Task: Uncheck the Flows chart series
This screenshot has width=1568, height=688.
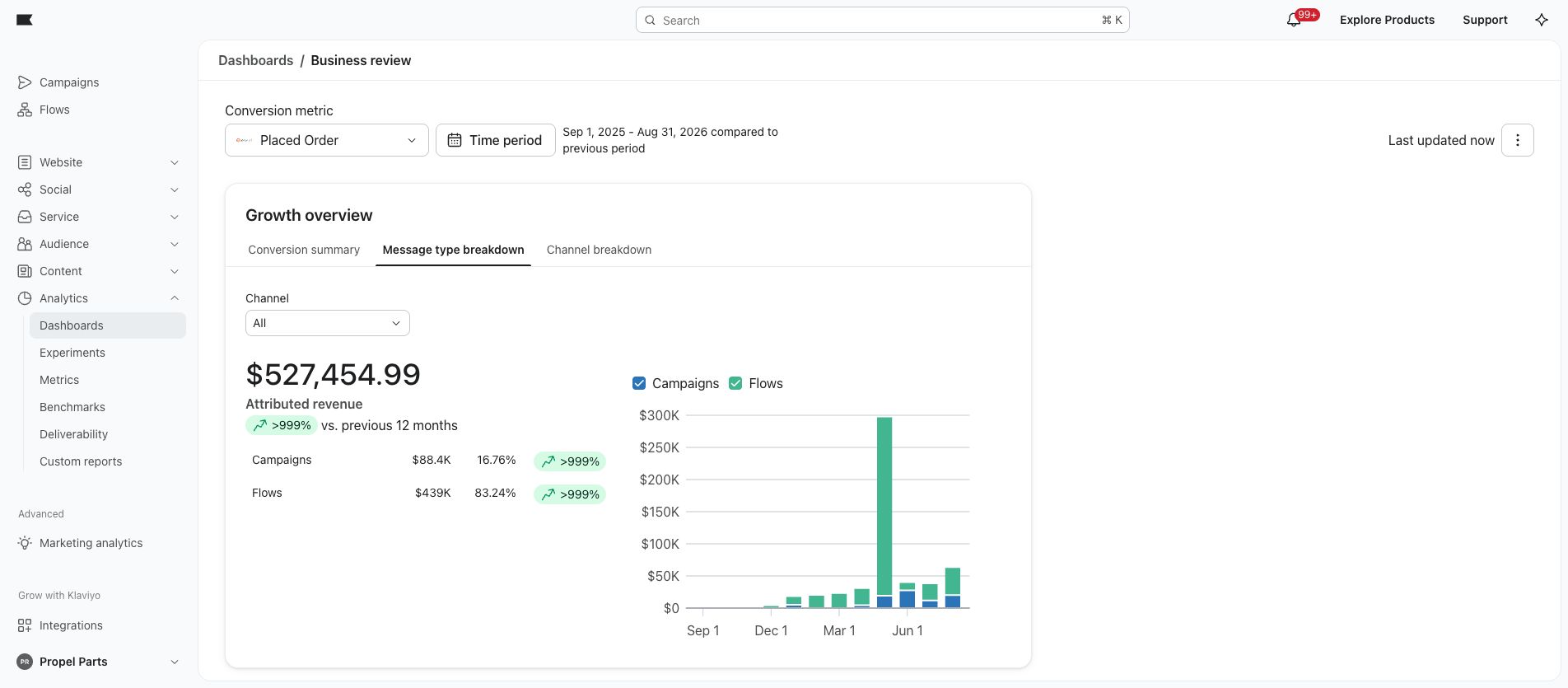Action: pos(735,383)
